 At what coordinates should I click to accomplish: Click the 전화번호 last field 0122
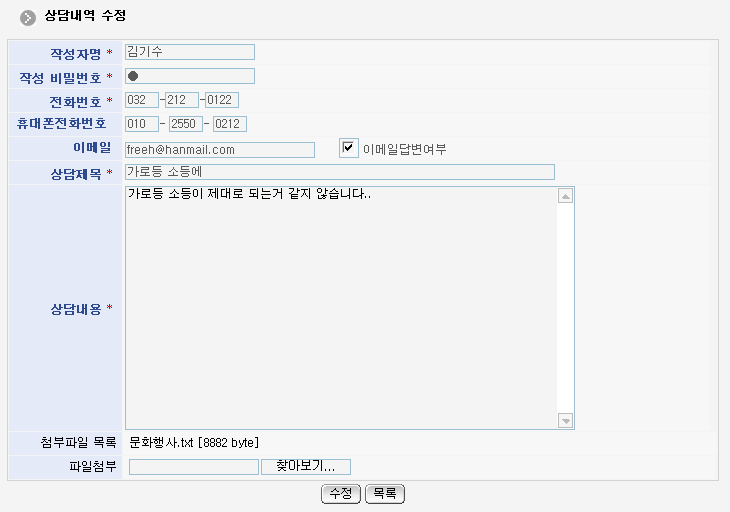(x=222, y=100)
